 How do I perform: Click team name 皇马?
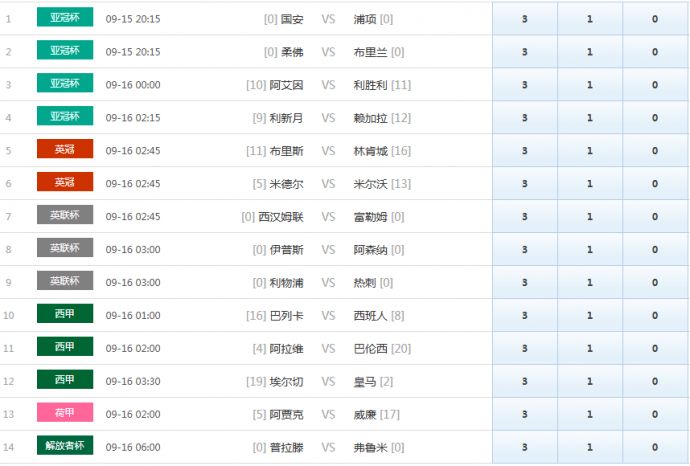[x=365, y=382]
